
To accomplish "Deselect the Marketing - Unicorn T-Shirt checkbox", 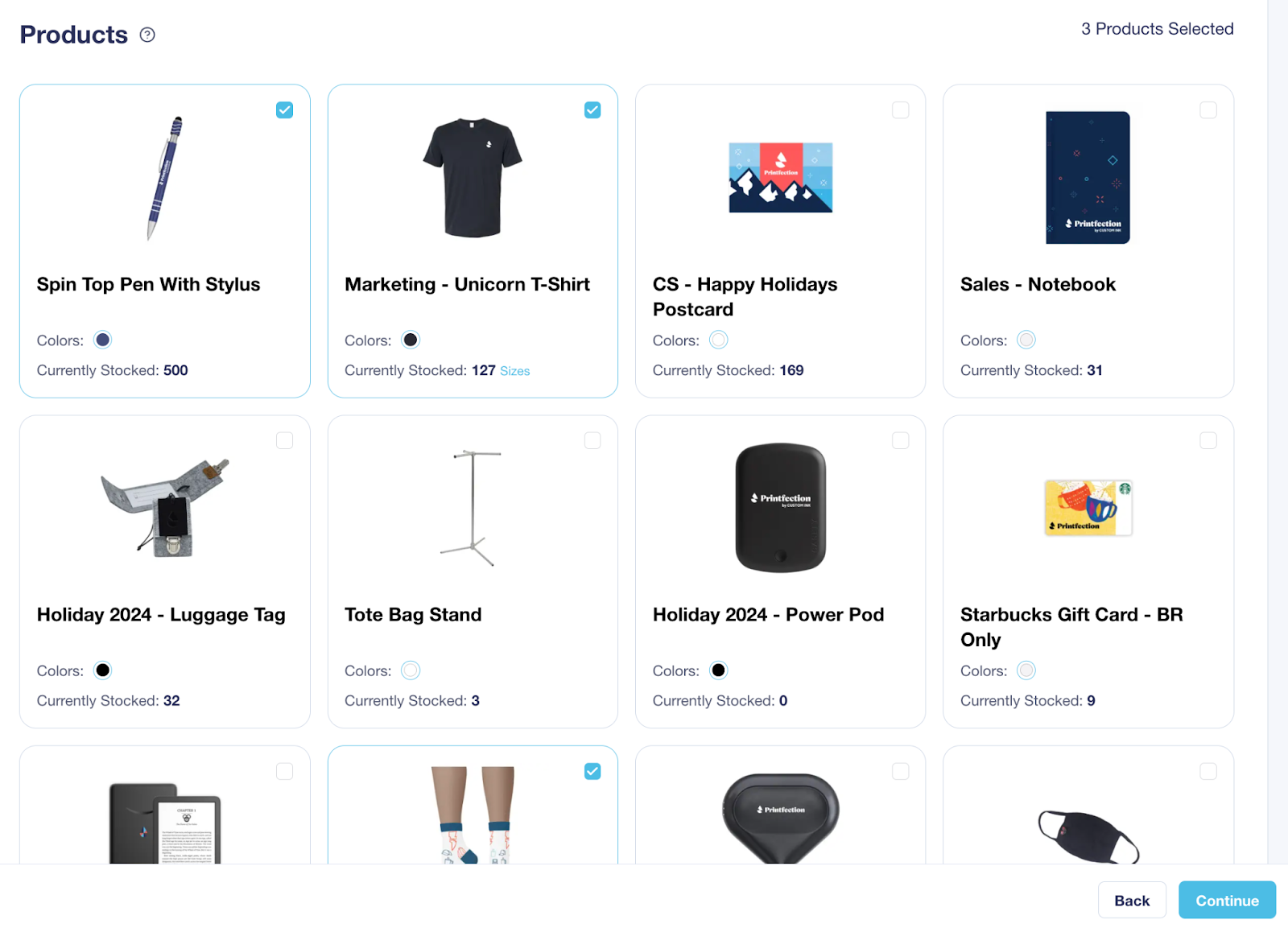I will click(592, 110).
